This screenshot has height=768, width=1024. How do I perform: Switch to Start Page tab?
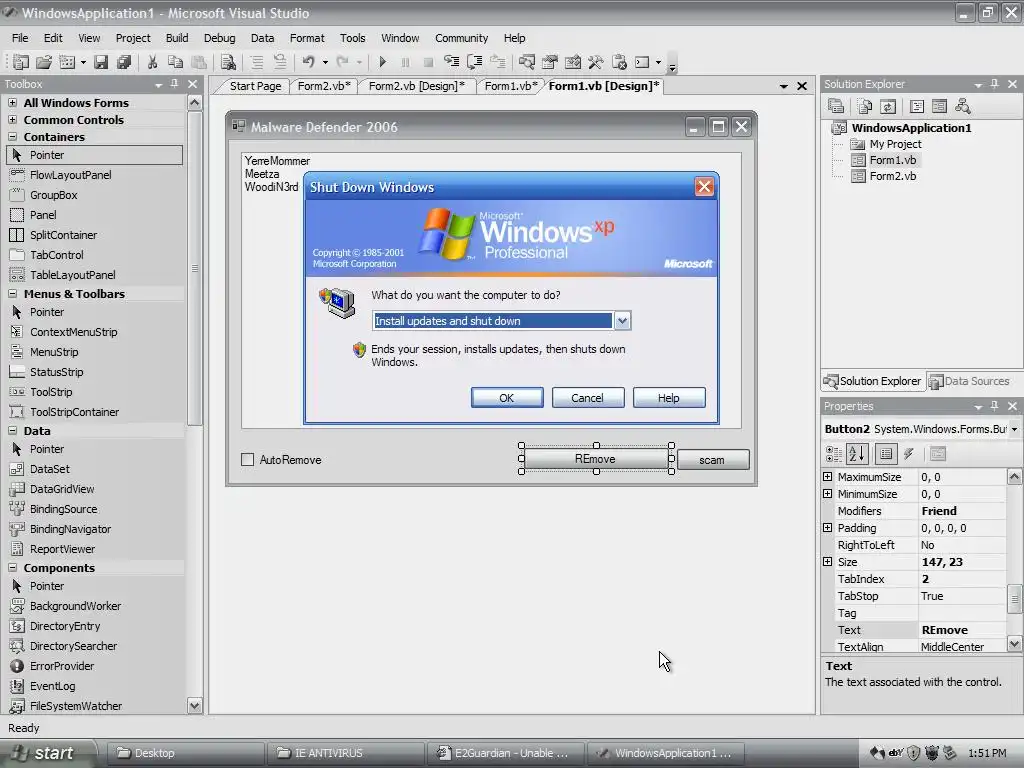point(255,86)
